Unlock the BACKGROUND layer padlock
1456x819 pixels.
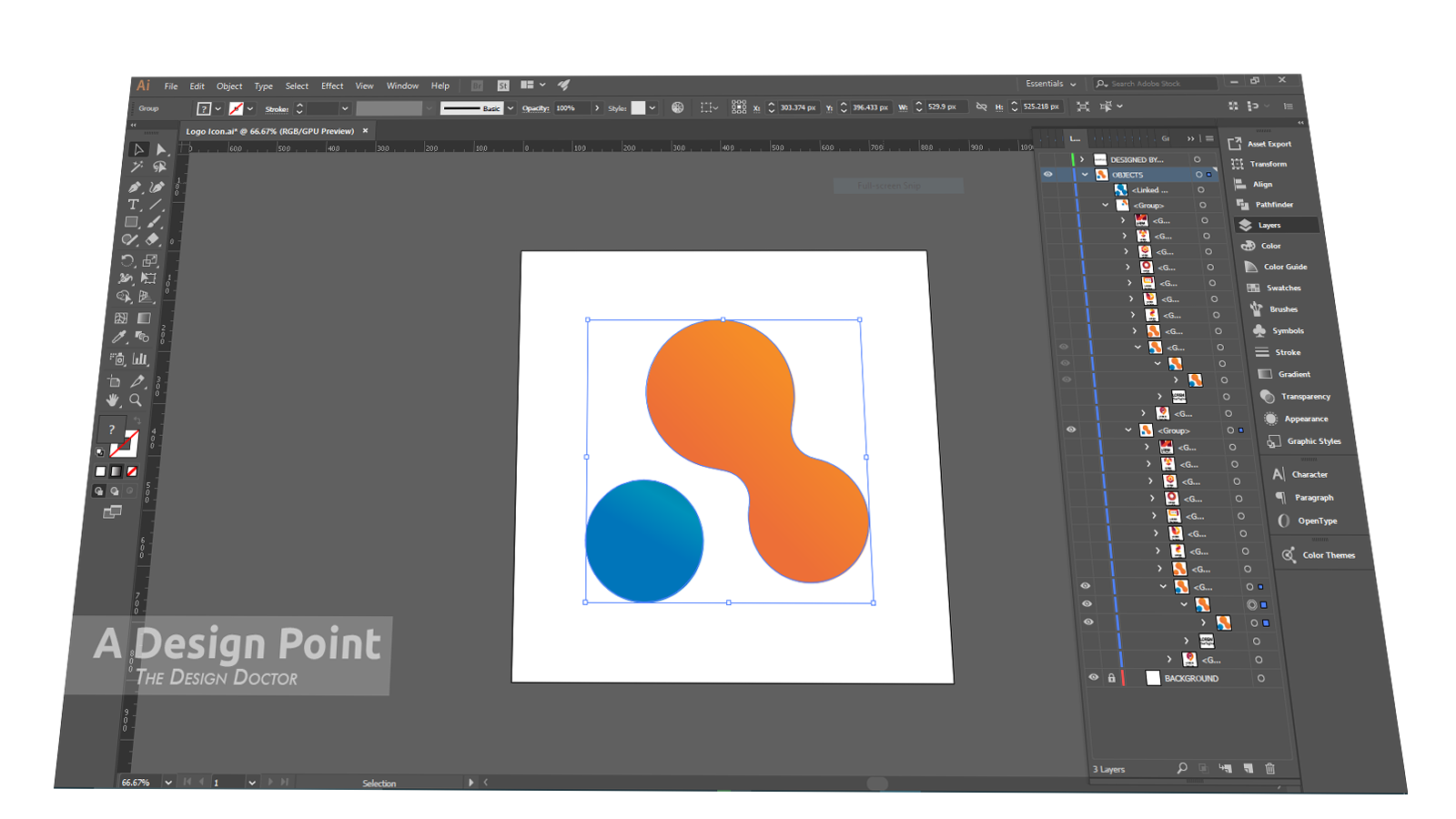click(1111, 678)
